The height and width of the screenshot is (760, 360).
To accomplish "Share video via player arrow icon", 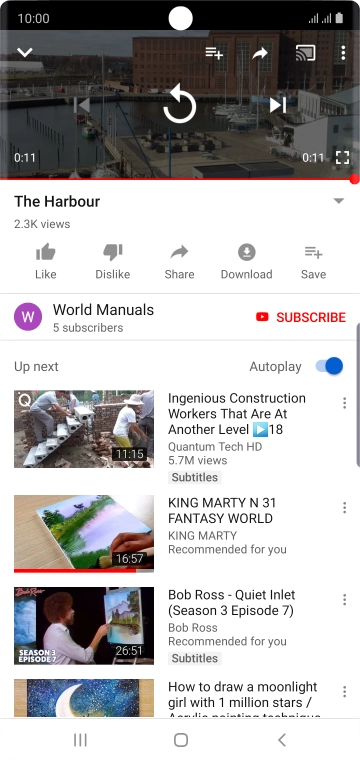I will (x=260, y=53).
